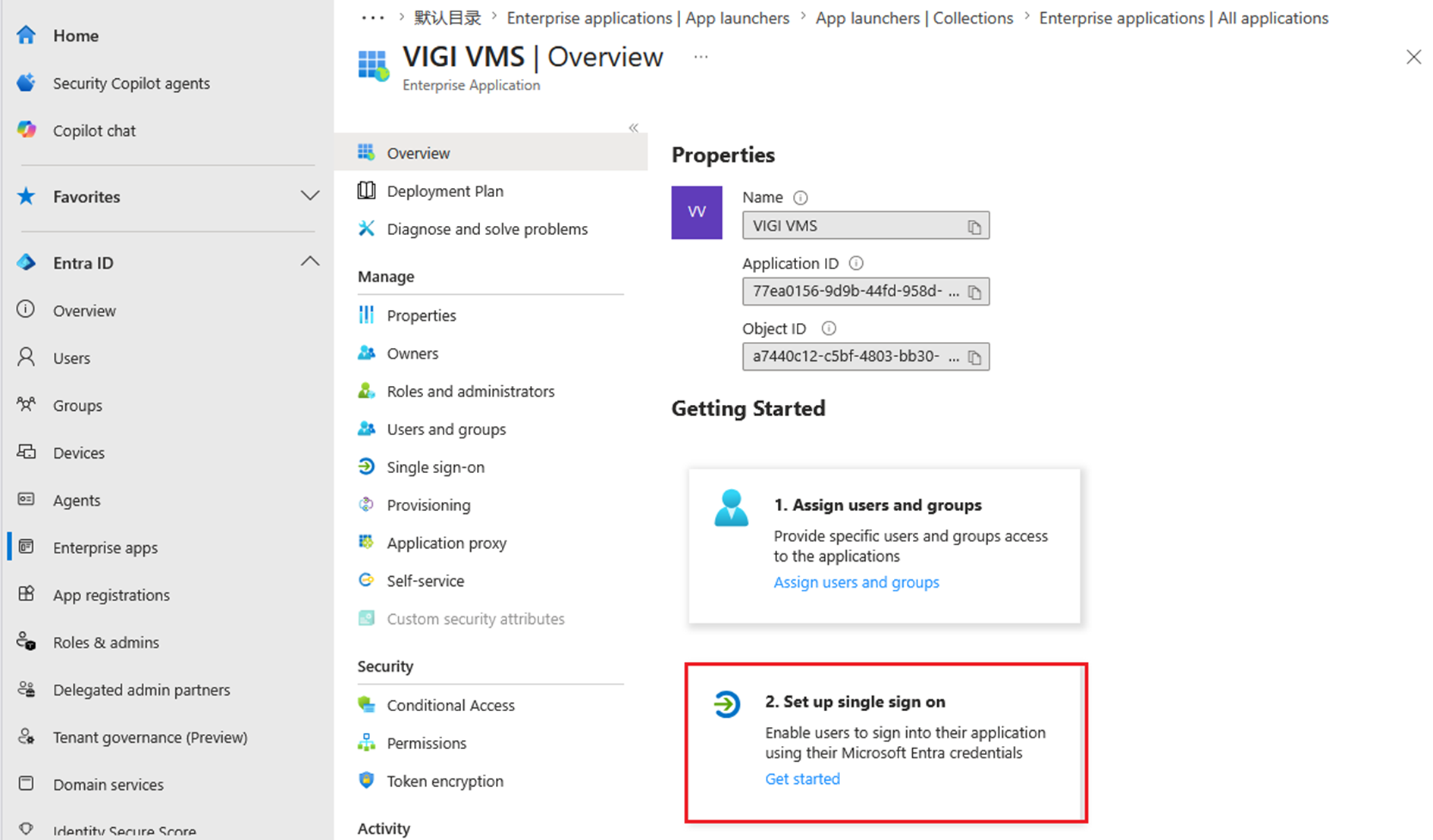
Task: Click the Deployment Plan book icon
Action: [366, 190]
